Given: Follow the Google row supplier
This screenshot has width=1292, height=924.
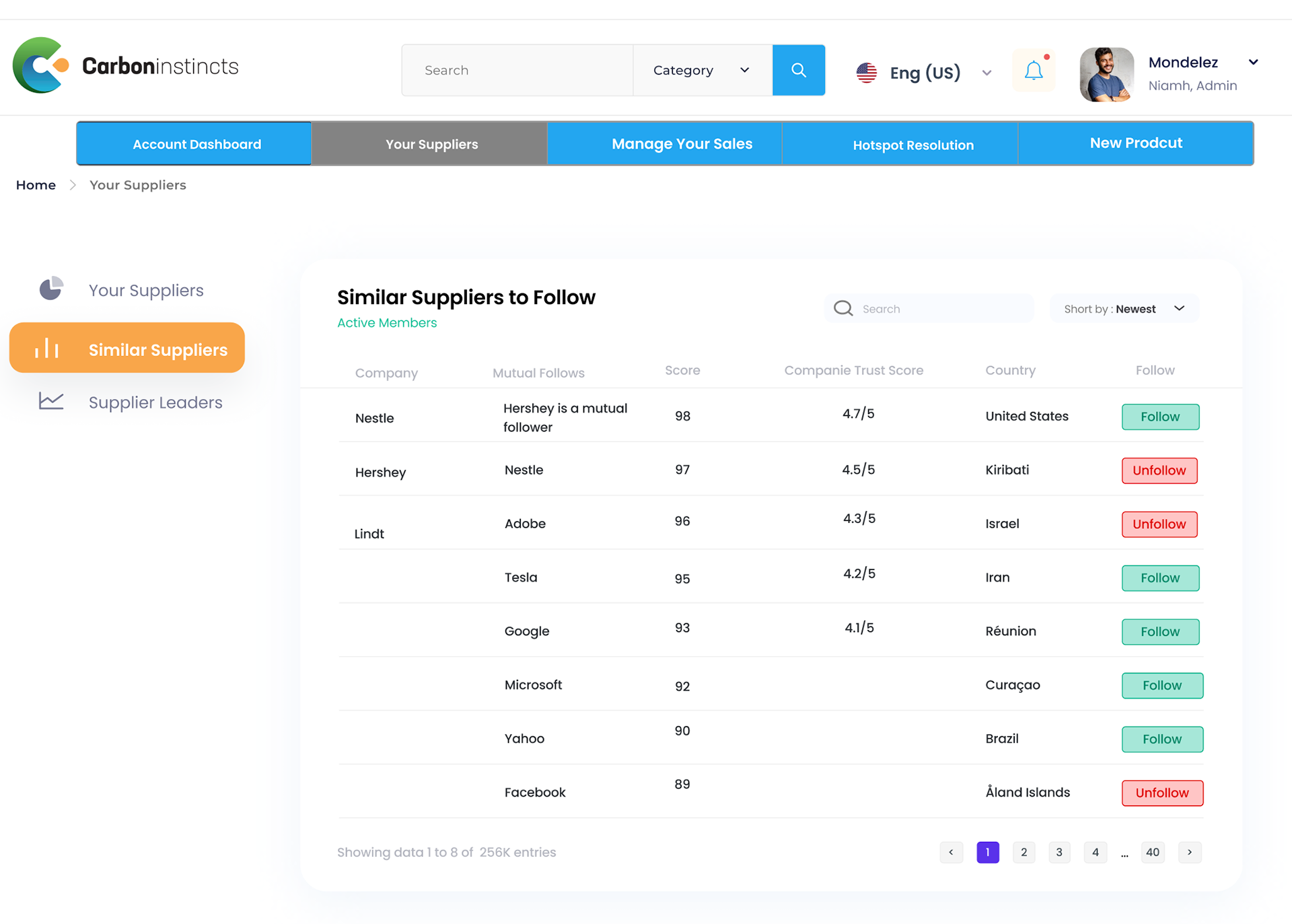Looking at the screenshot, I should (1160, 632).
